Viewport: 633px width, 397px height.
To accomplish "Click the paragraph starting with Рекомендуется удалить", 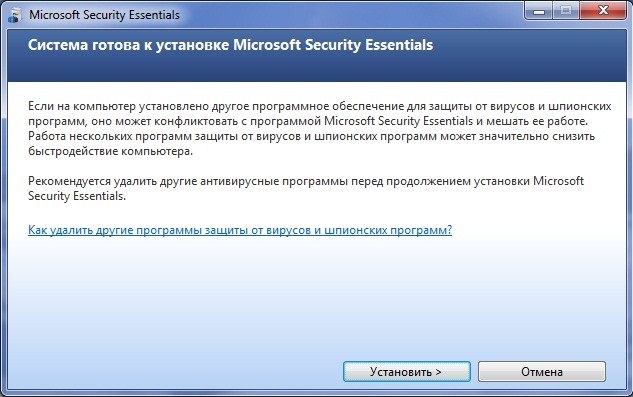I will [x=306, y=188].
